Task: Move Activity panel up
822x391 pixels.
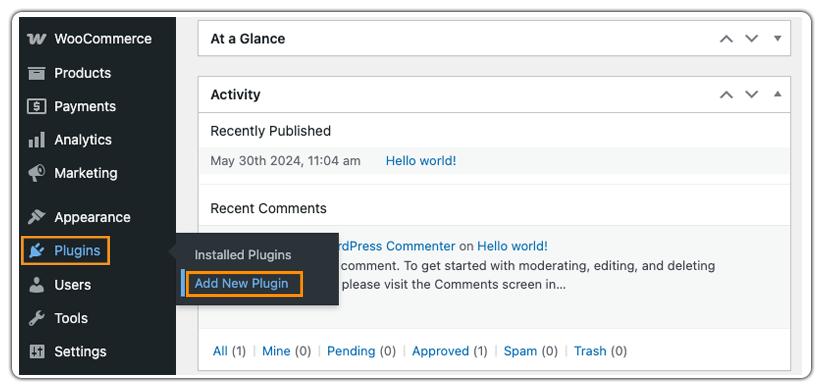Action: [x=726, y=95]
